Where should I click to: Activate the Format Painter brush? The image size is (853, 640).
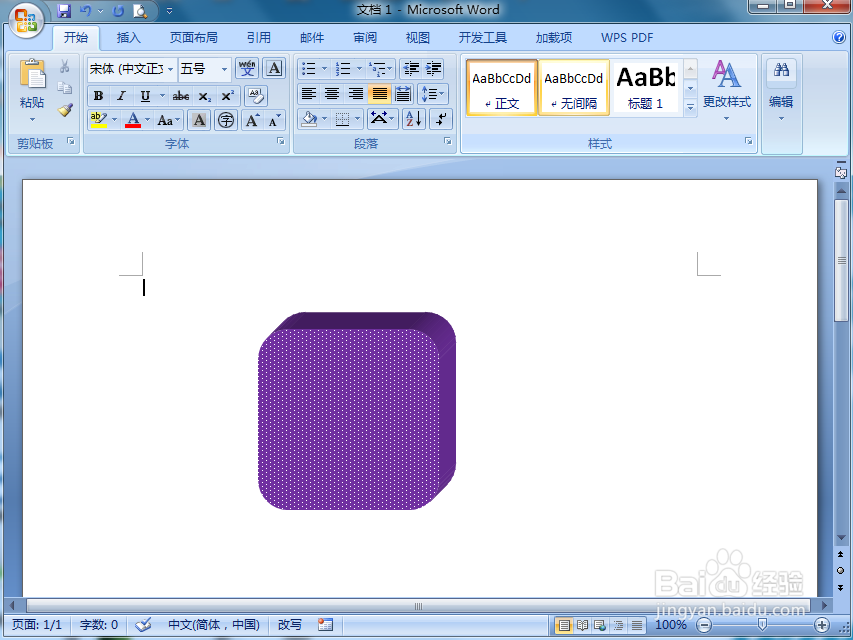(x=65, y=110)
